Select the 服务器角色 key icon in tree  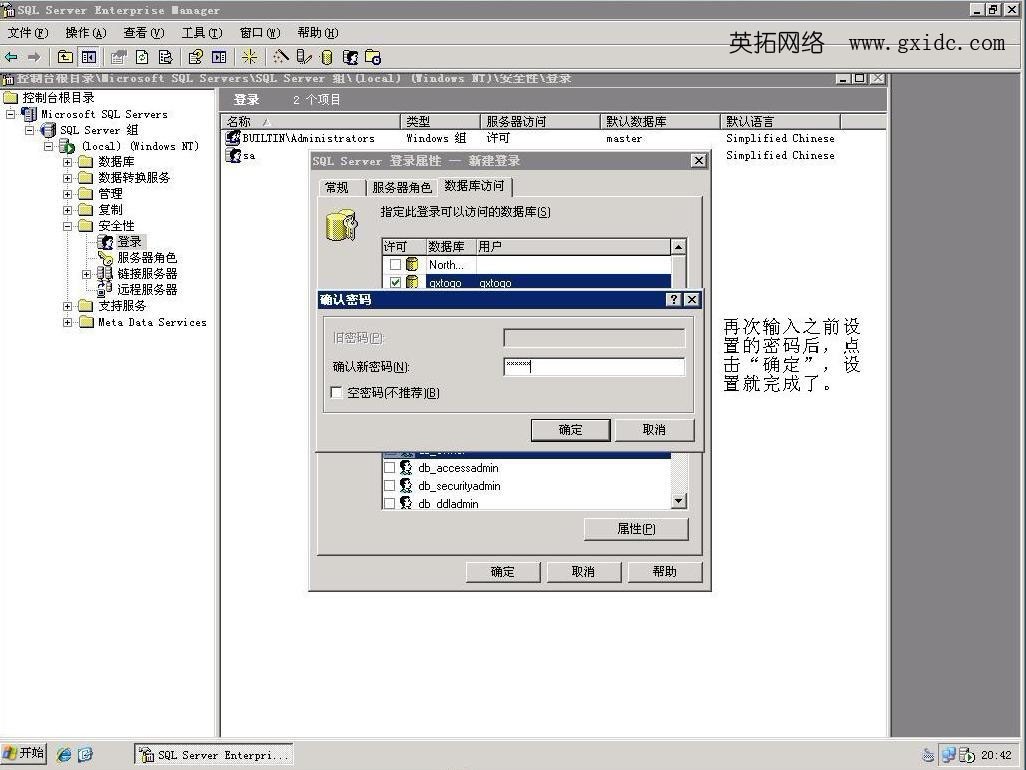[105, 258]
